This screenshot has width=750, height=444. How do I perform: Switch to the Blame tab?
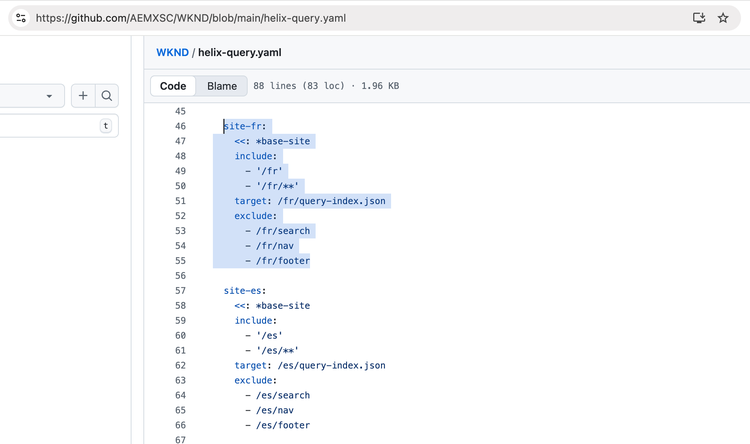click(x=222, y=86)
